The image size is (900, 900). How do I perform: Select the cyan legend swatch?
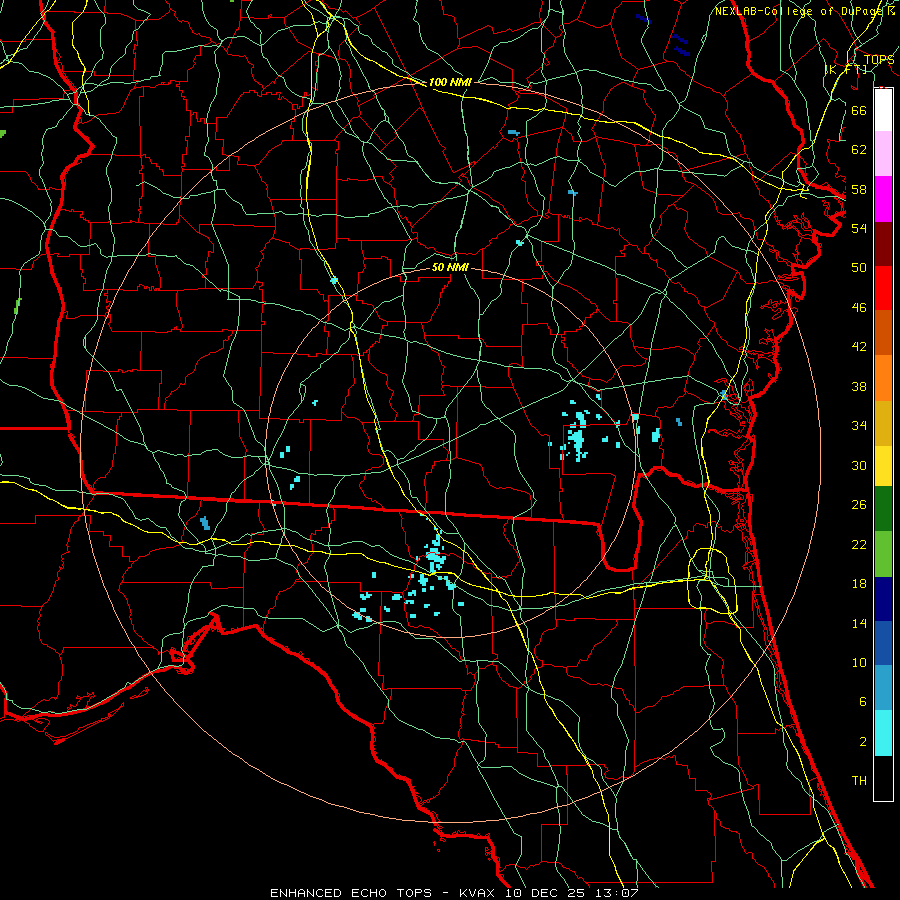tap(883, 732)
